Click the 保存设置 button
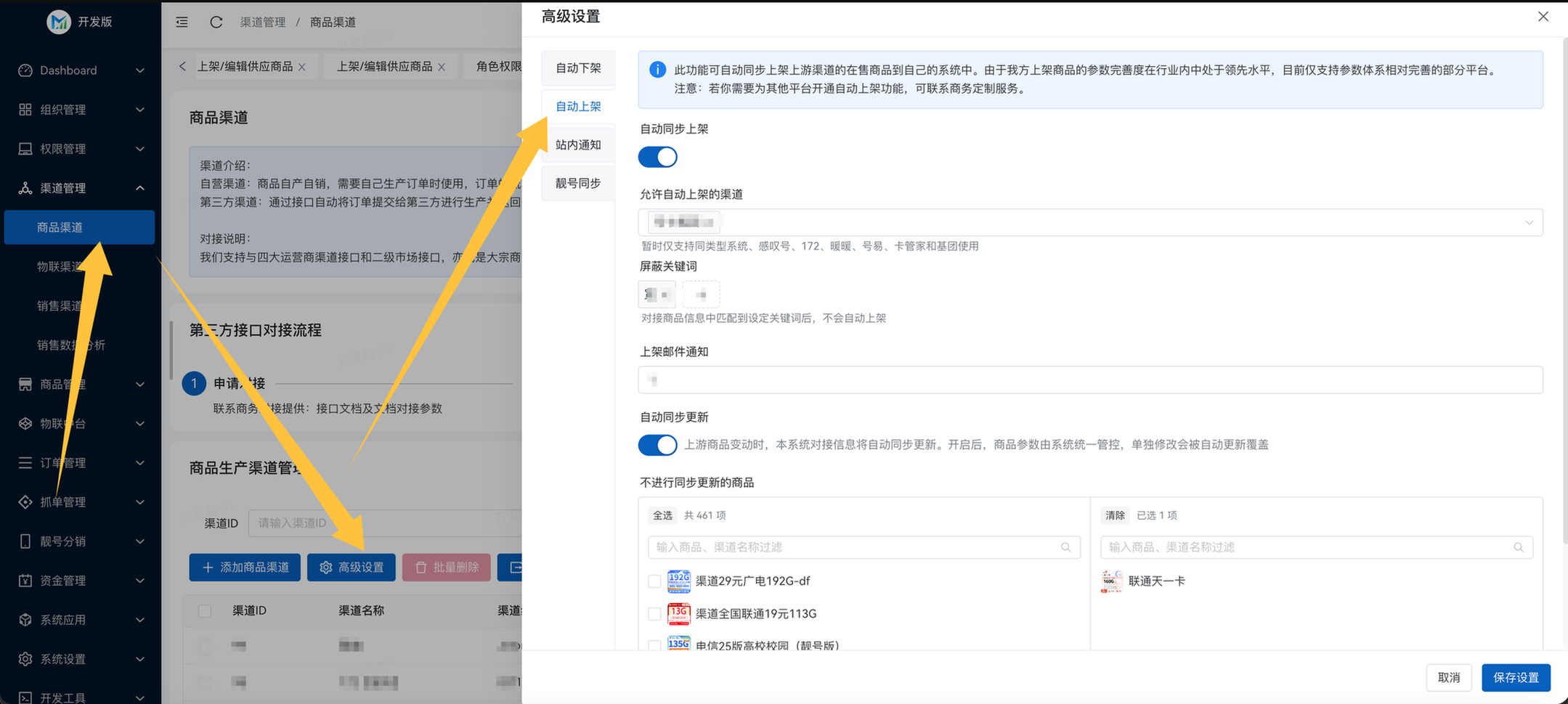Viewport: 1568px width, 704px height. point(1515,677)
